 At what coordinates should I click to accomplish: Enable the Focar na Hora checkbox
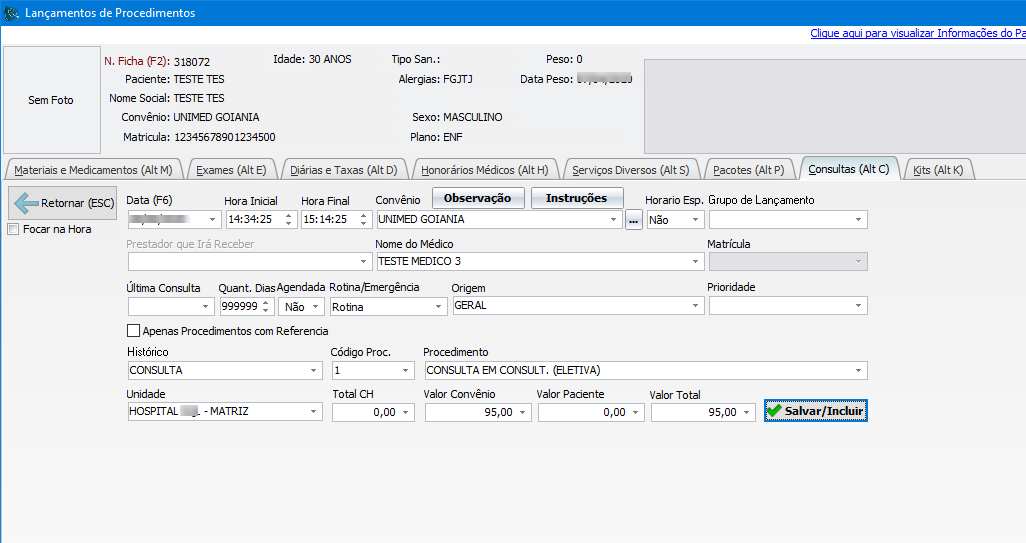tap(13, 229)
